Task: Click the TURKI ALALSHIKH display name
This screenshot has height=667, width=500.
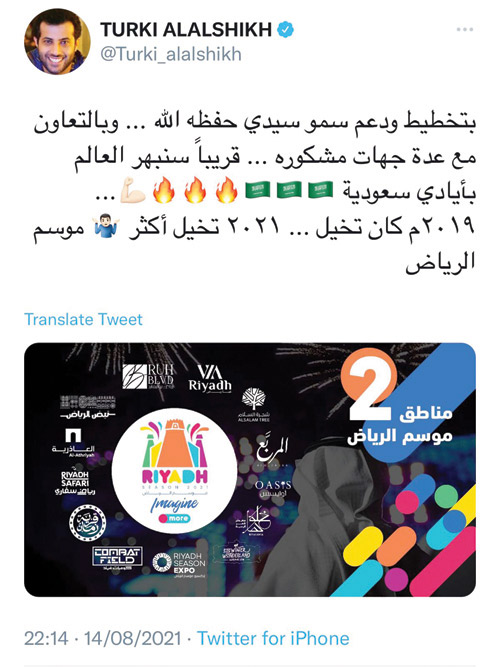Action: pos(186,30)
